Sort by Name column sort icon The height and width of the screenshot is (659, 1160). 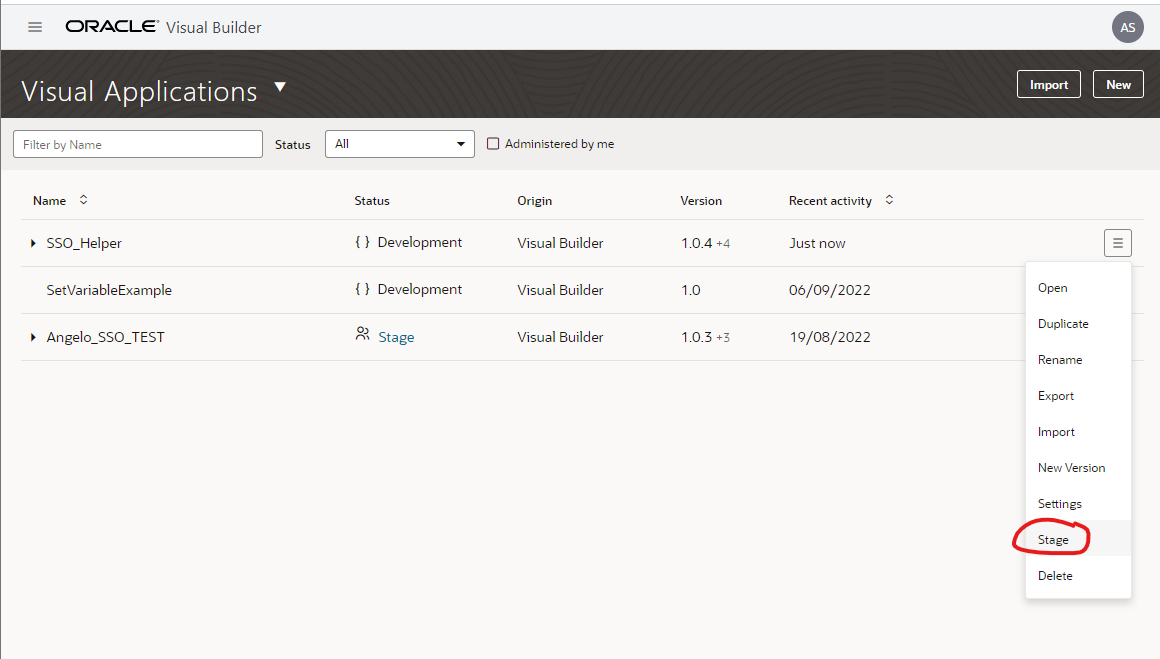tap(84, 200)
